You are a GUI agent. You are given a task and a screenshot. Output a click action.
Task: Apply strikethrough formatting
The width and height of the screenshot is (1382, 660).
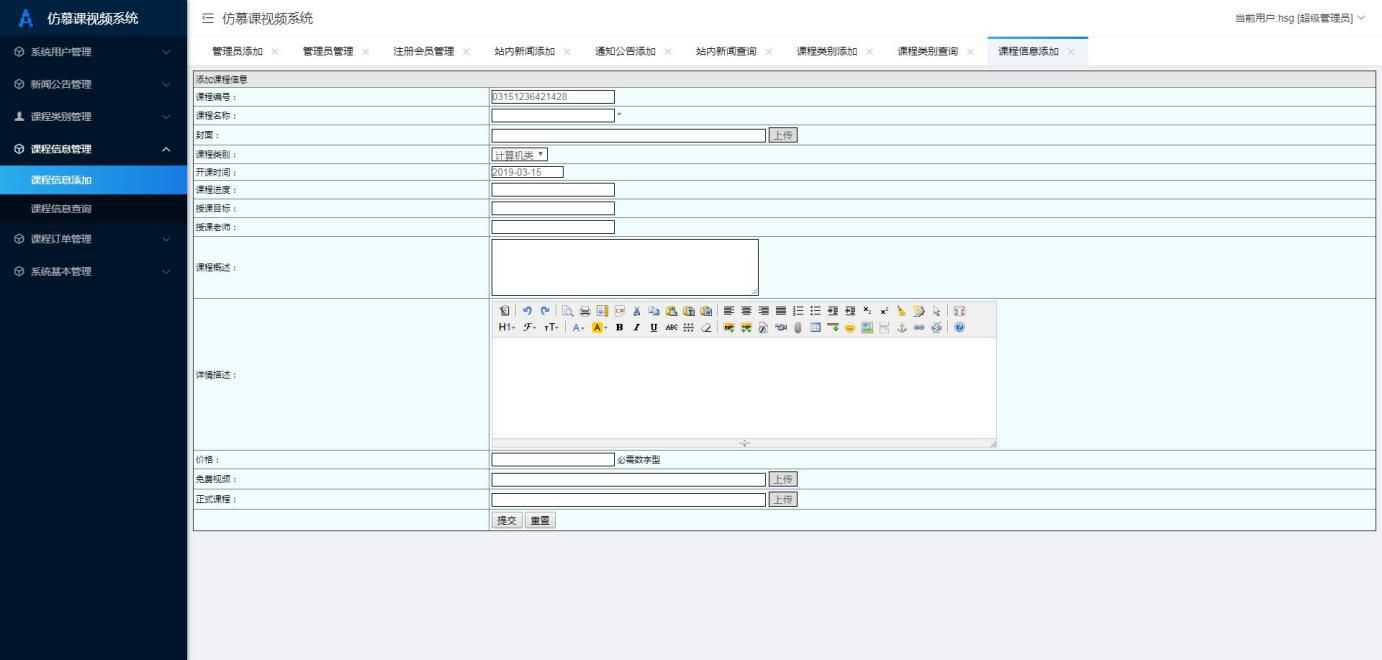tap(671, 327)
